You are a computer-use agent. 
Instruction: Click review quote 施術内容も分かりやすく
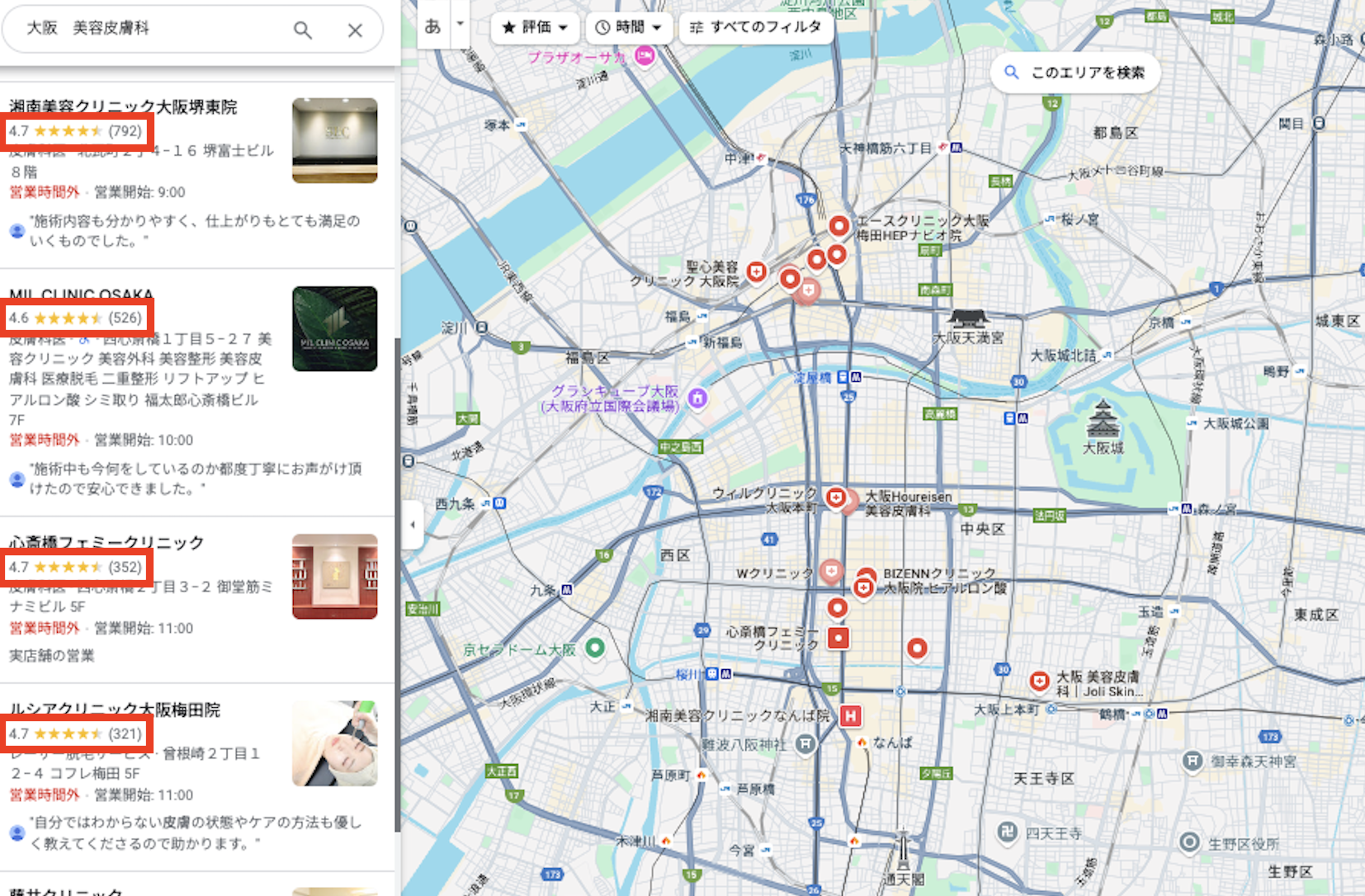(x=195, y=231)
